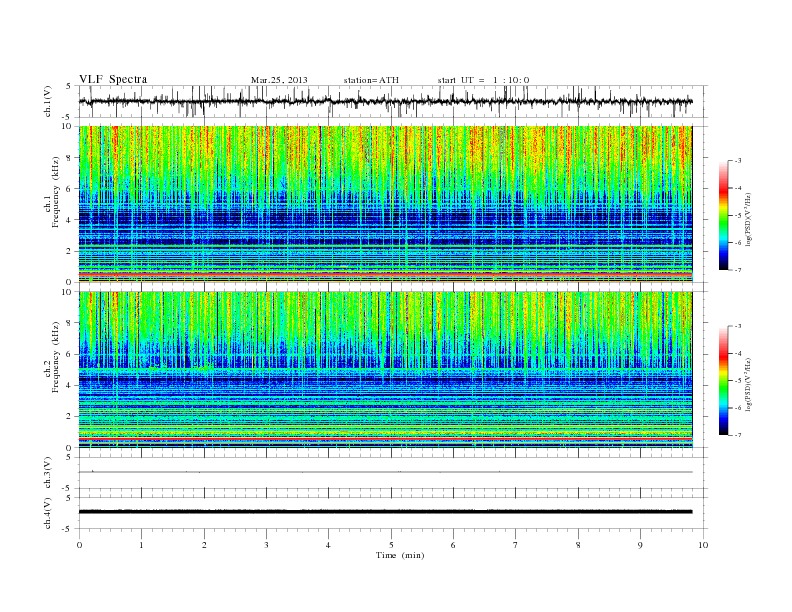
Task: Click the "0" tick on the time axis
Action: (79, 545)
